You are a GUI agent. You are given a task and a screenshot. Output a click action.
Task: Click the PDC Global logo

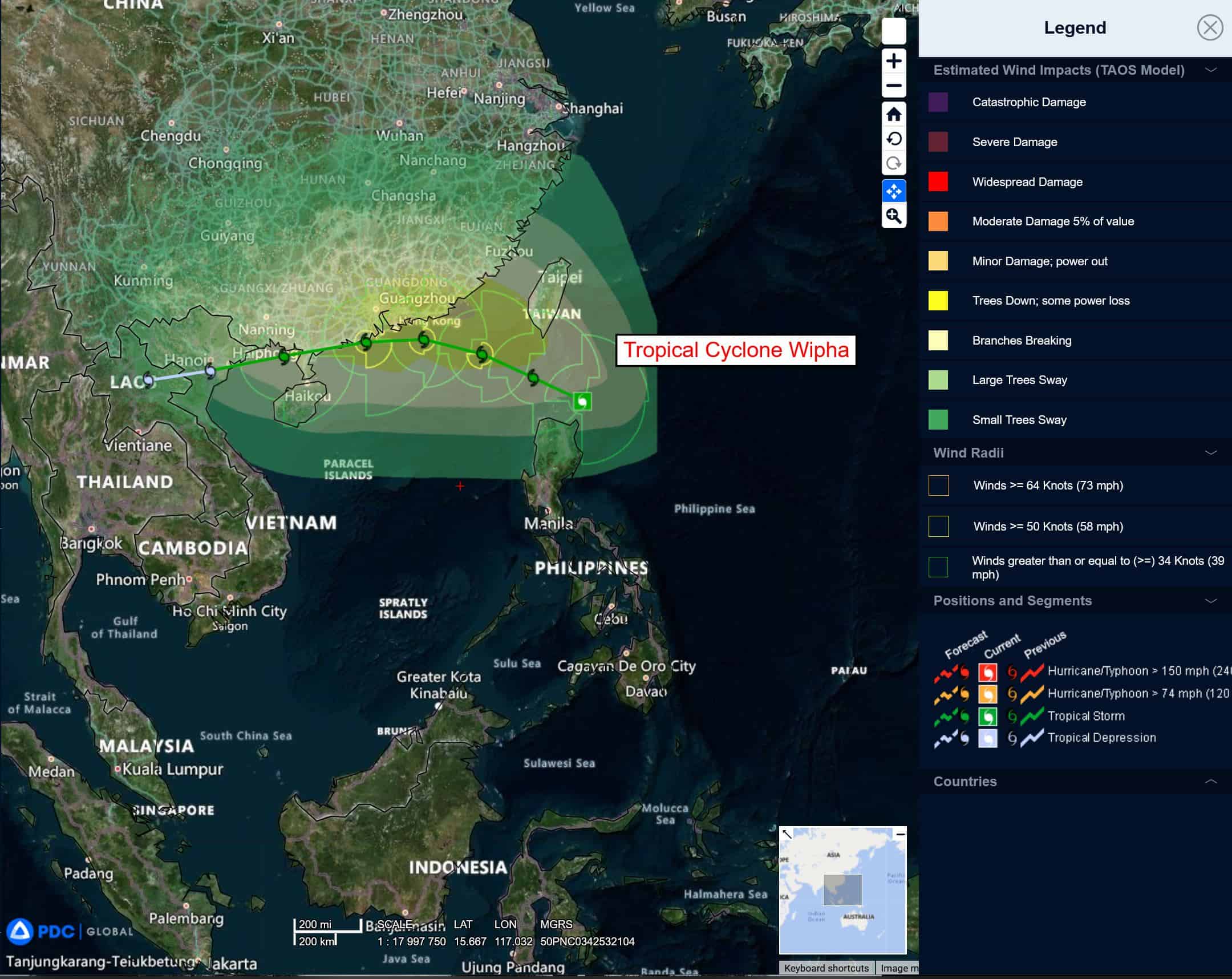[x=70, y=932]
